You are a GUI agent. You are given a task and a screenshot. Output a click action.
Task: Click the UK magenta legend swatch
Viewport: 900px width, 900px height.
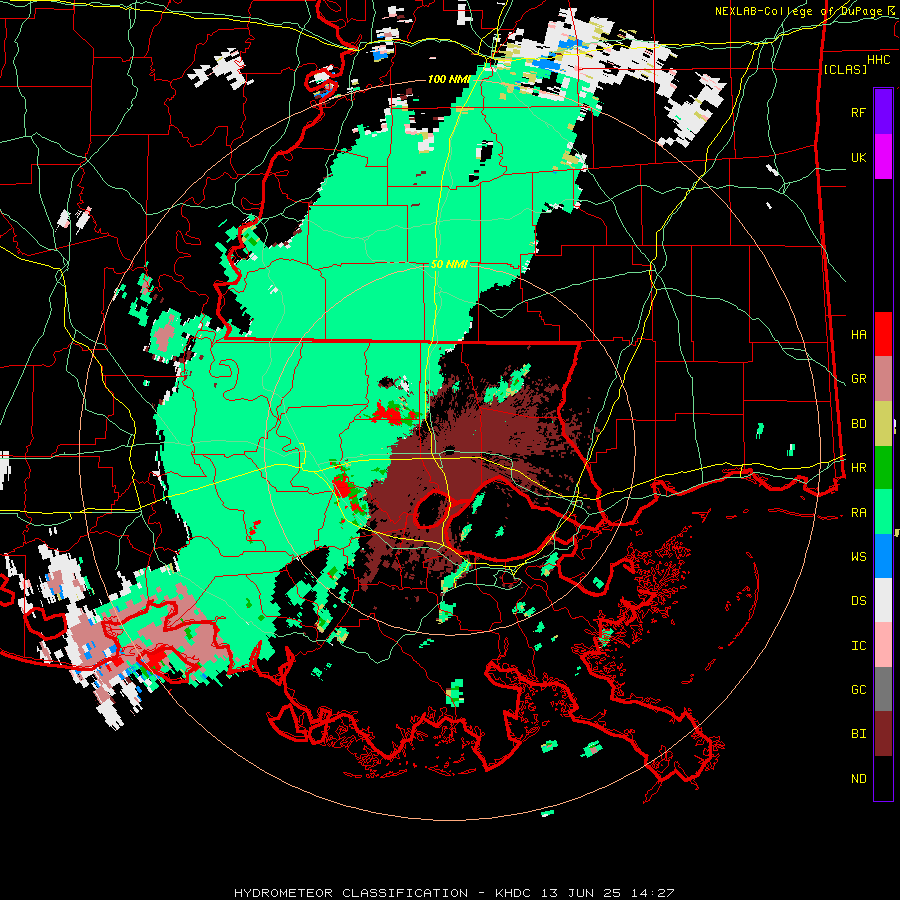pos(883,157)
